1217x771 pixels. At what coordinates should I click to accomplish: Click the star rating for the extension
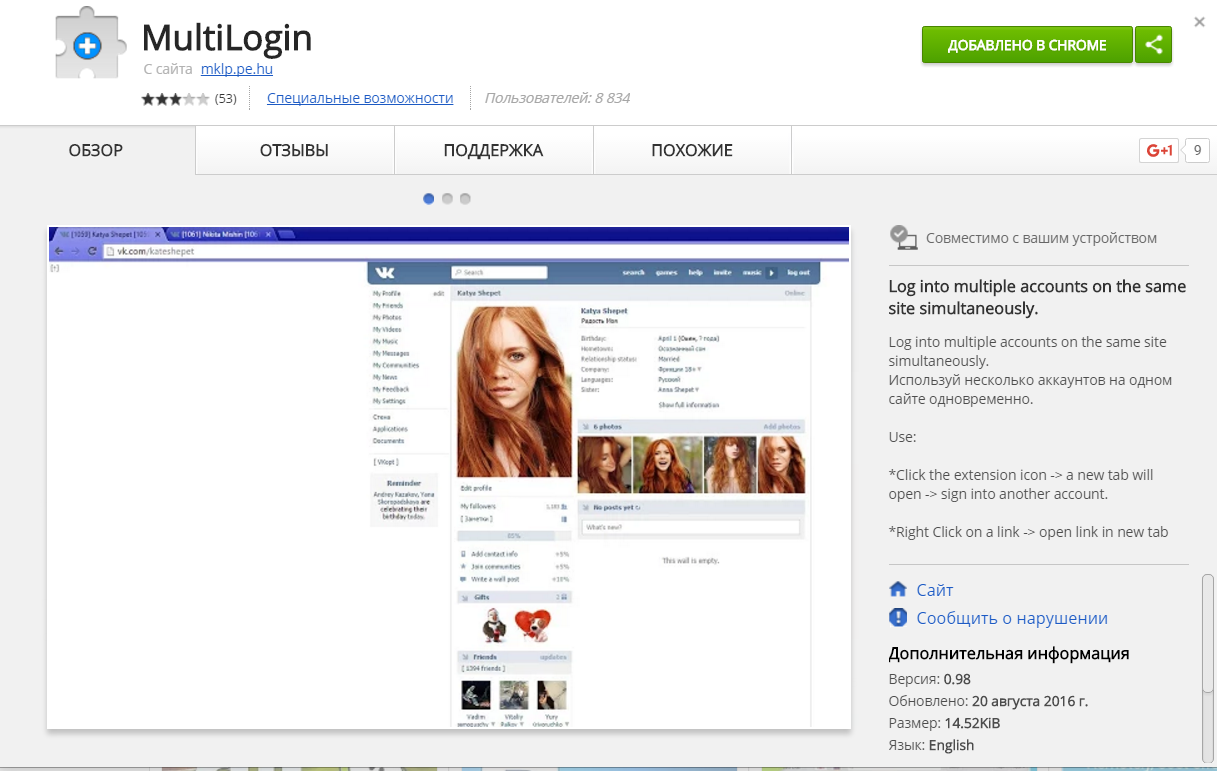click(175, 99)
